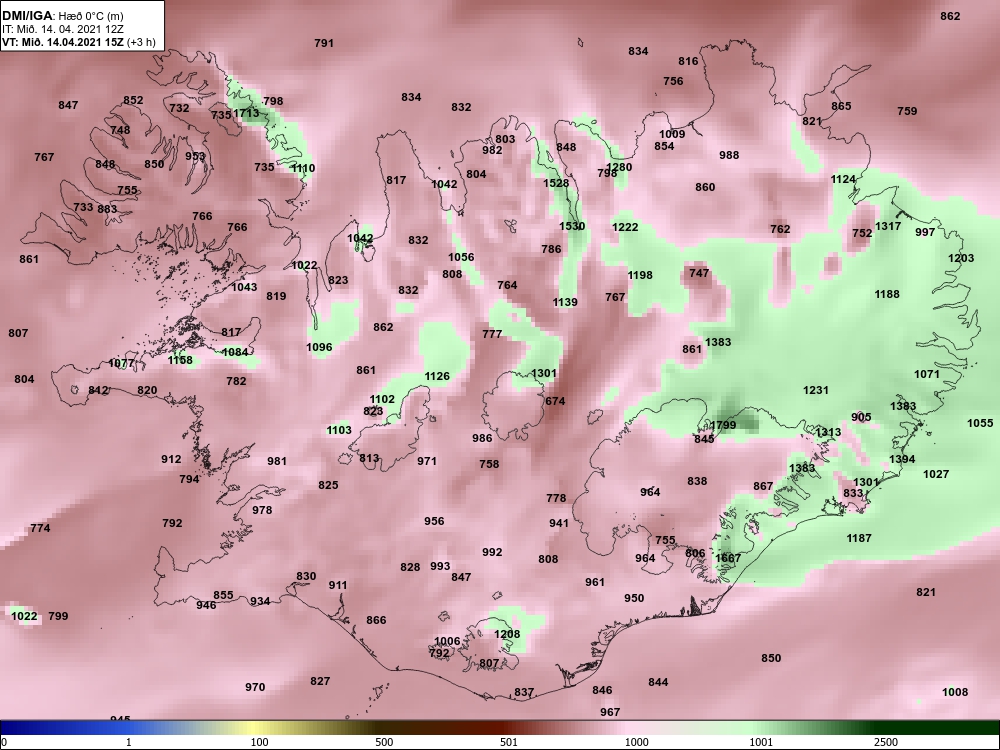Click the 1158 value on the map
Viewport: 1000px width, 750px height.
pyautogui.click(x=180, y=360)
